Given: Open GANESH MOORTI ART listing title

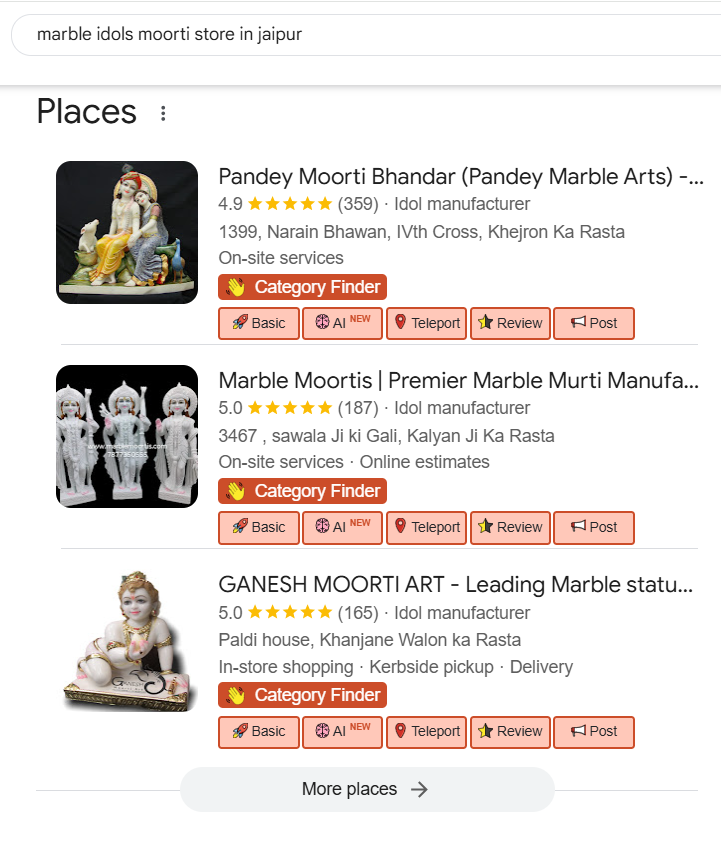Looking at the screenshot, I should pos(456,584).
